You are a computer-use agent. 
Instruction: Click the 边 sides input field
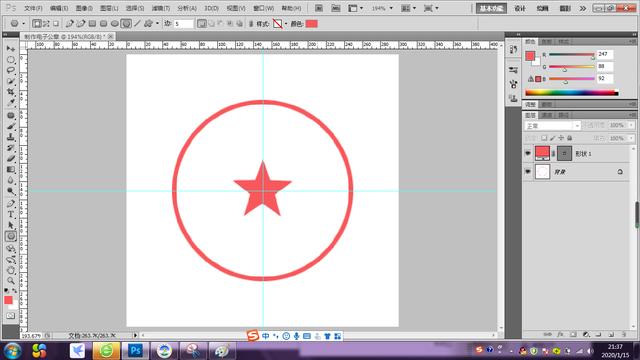click(x=183, y=24)
